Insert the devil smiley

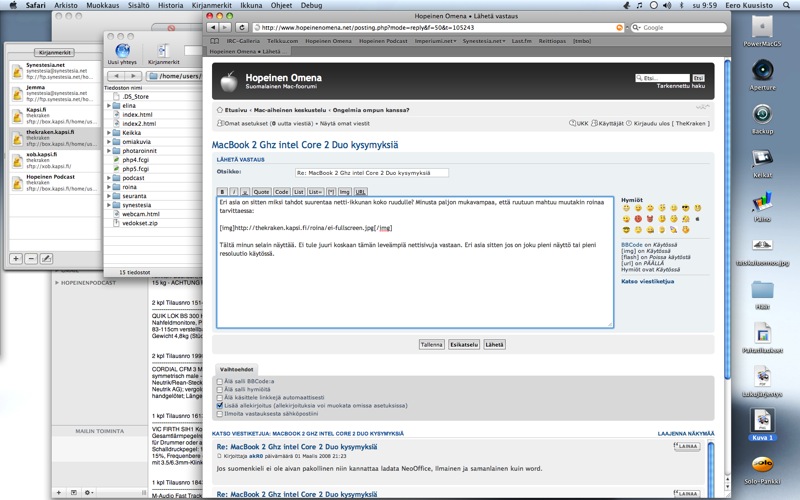tap(649, 219)
